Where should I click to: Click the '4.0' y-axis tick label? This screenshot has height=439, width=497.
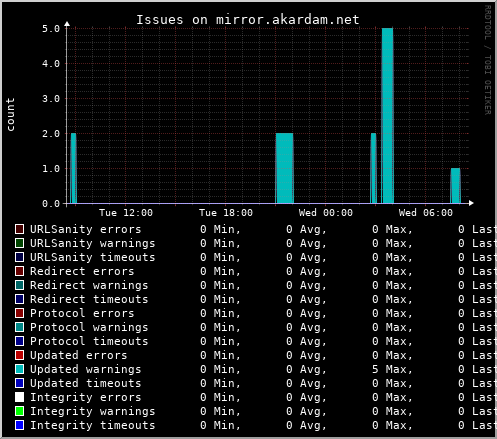pyautogui.click(x=51, y=64)
